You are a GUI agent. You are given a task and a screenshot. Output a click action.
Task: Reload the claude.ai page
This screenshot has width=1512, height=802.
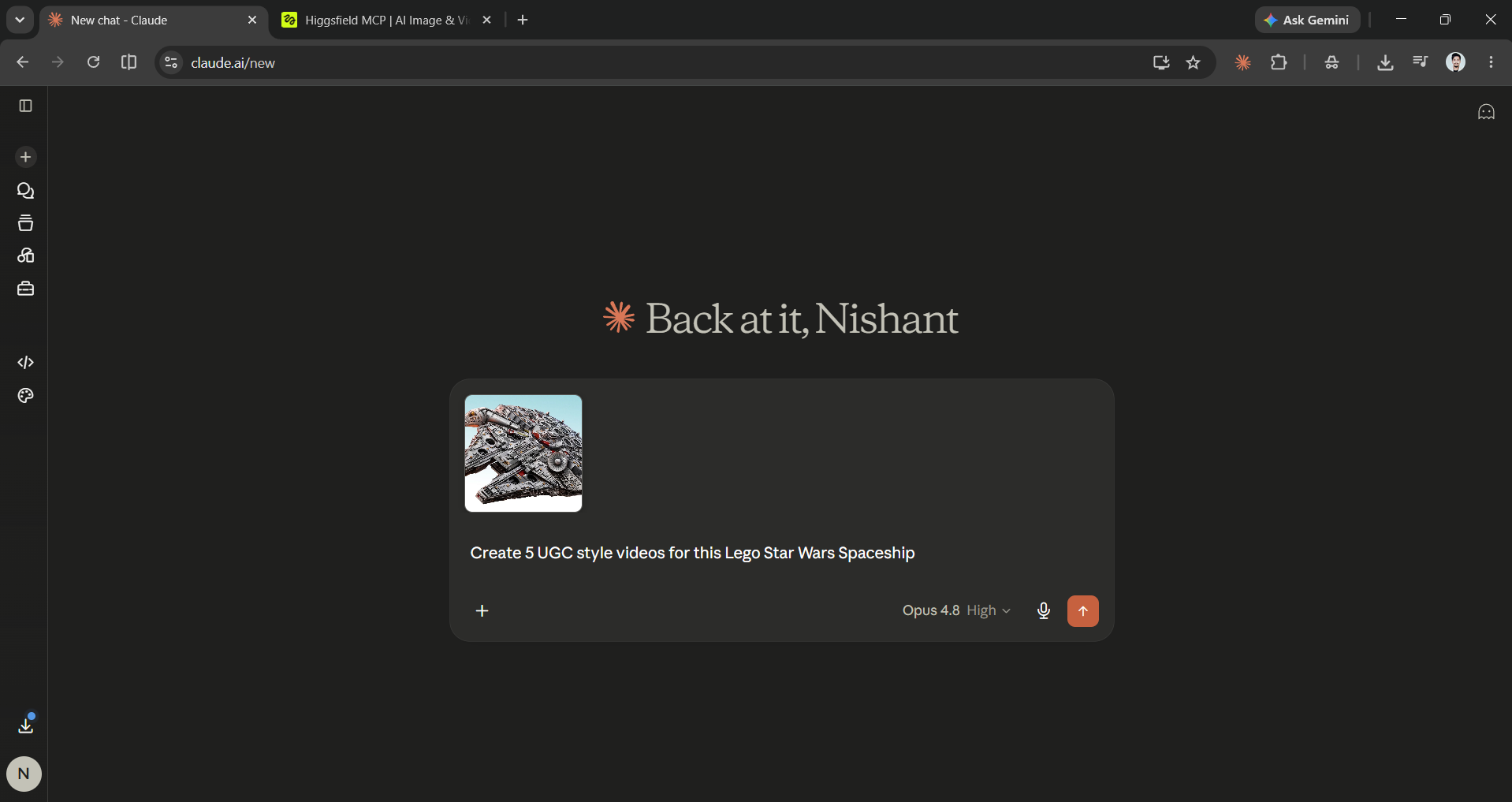(x=93, y=62)
